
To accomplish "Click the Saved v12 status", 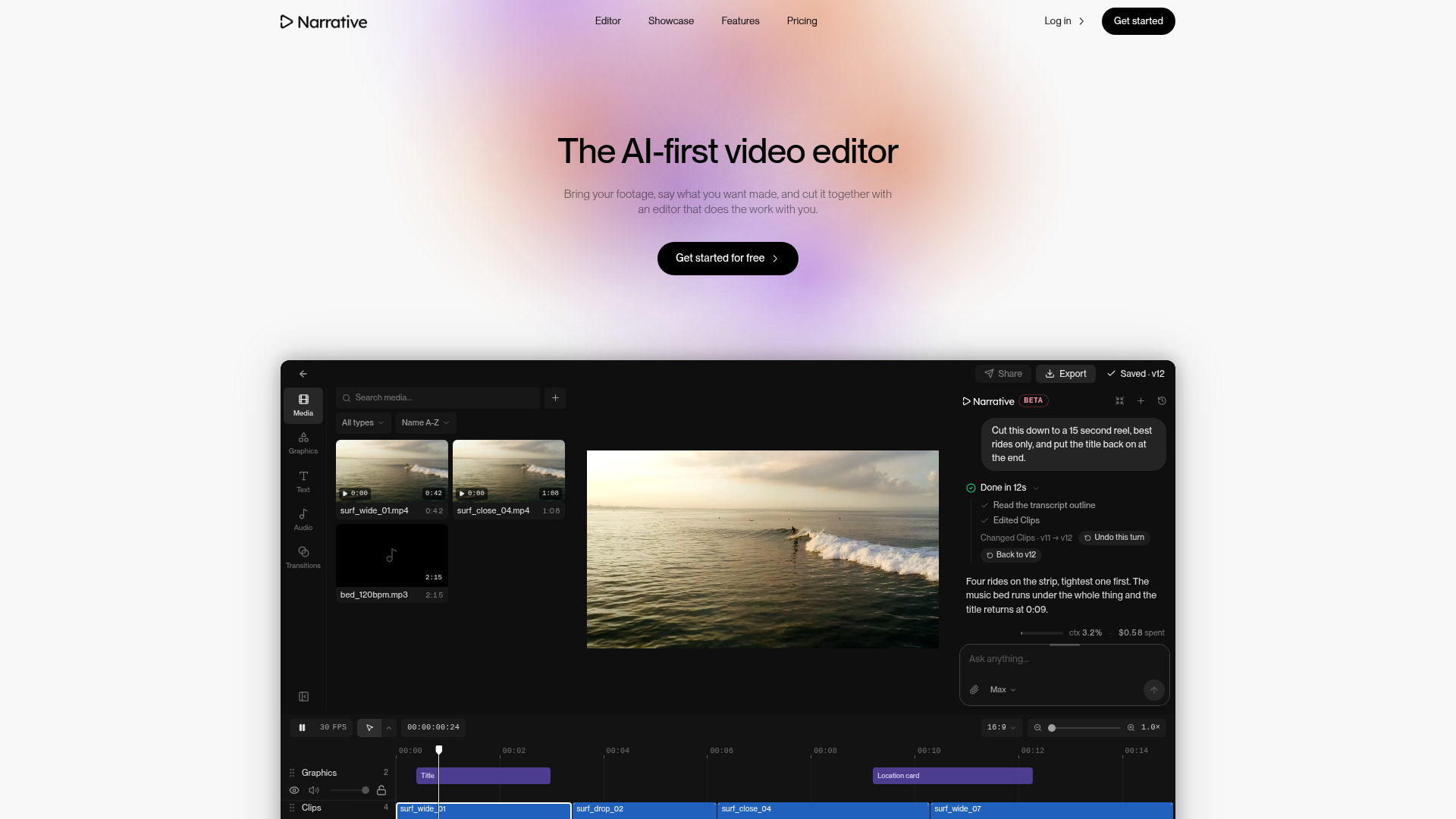I will (x=1135, y=374).
